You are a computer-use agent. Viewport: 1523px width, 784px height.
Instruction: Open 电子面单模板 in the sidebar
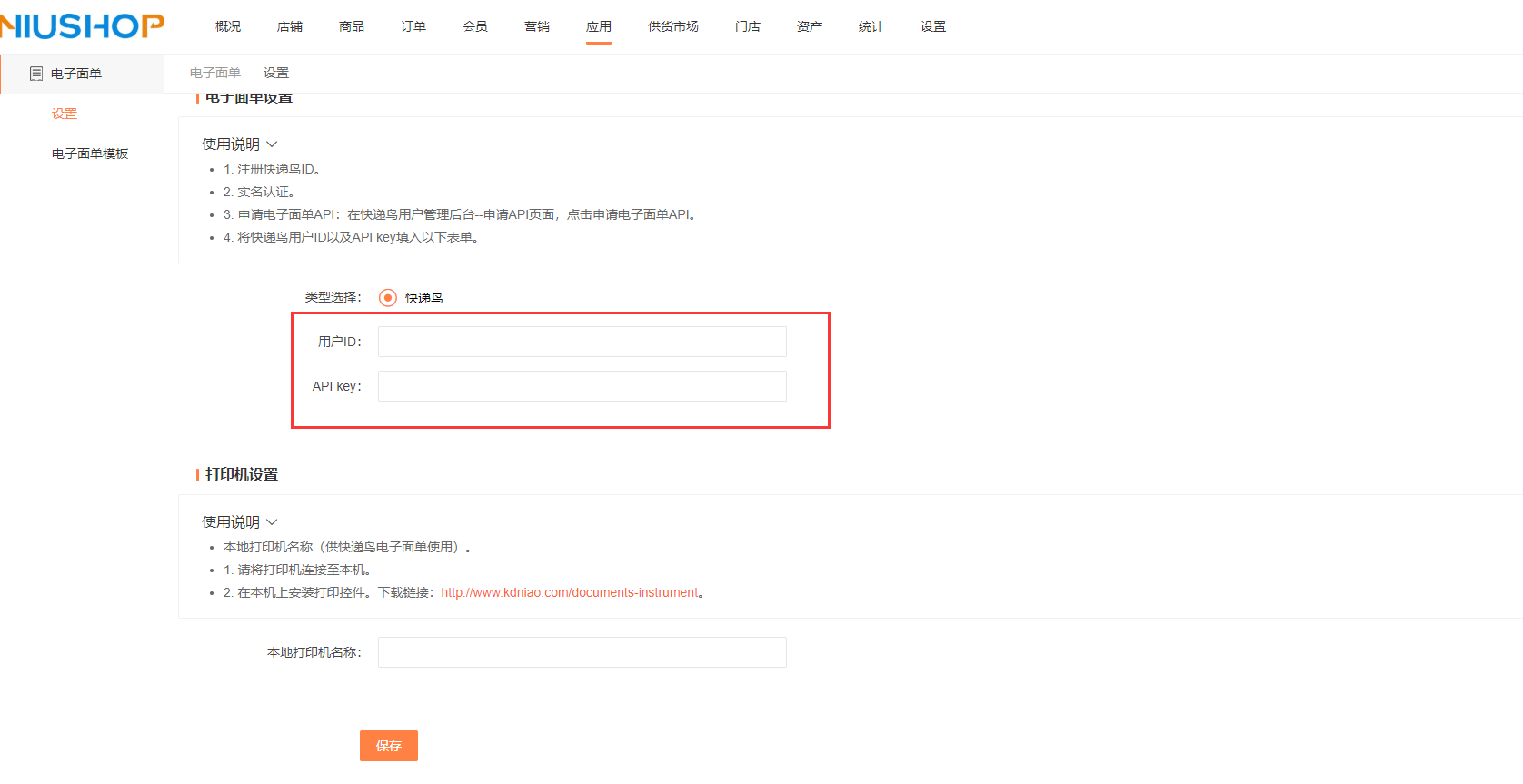point(90,154)
